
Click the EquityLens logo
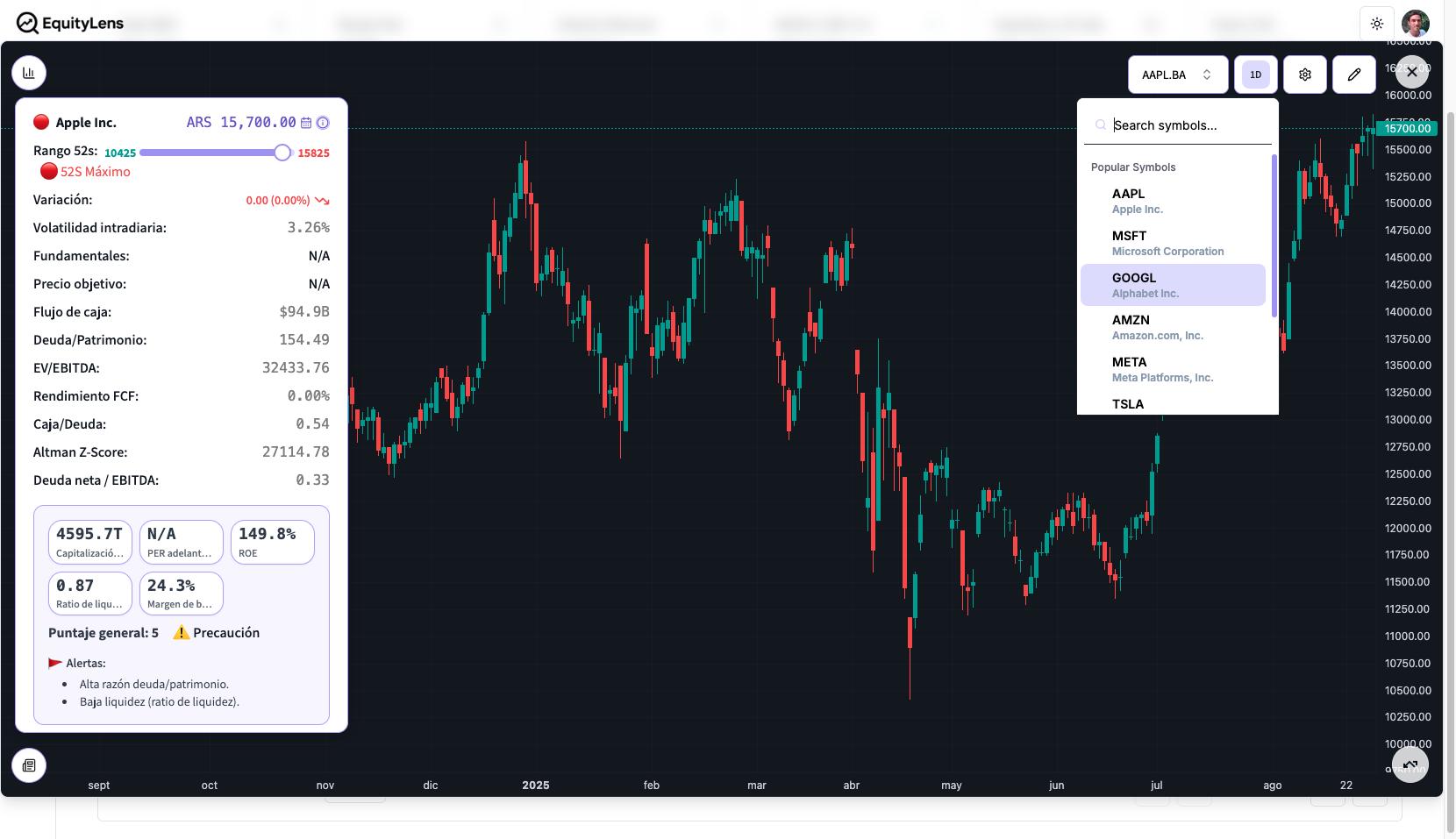[70, 23]
